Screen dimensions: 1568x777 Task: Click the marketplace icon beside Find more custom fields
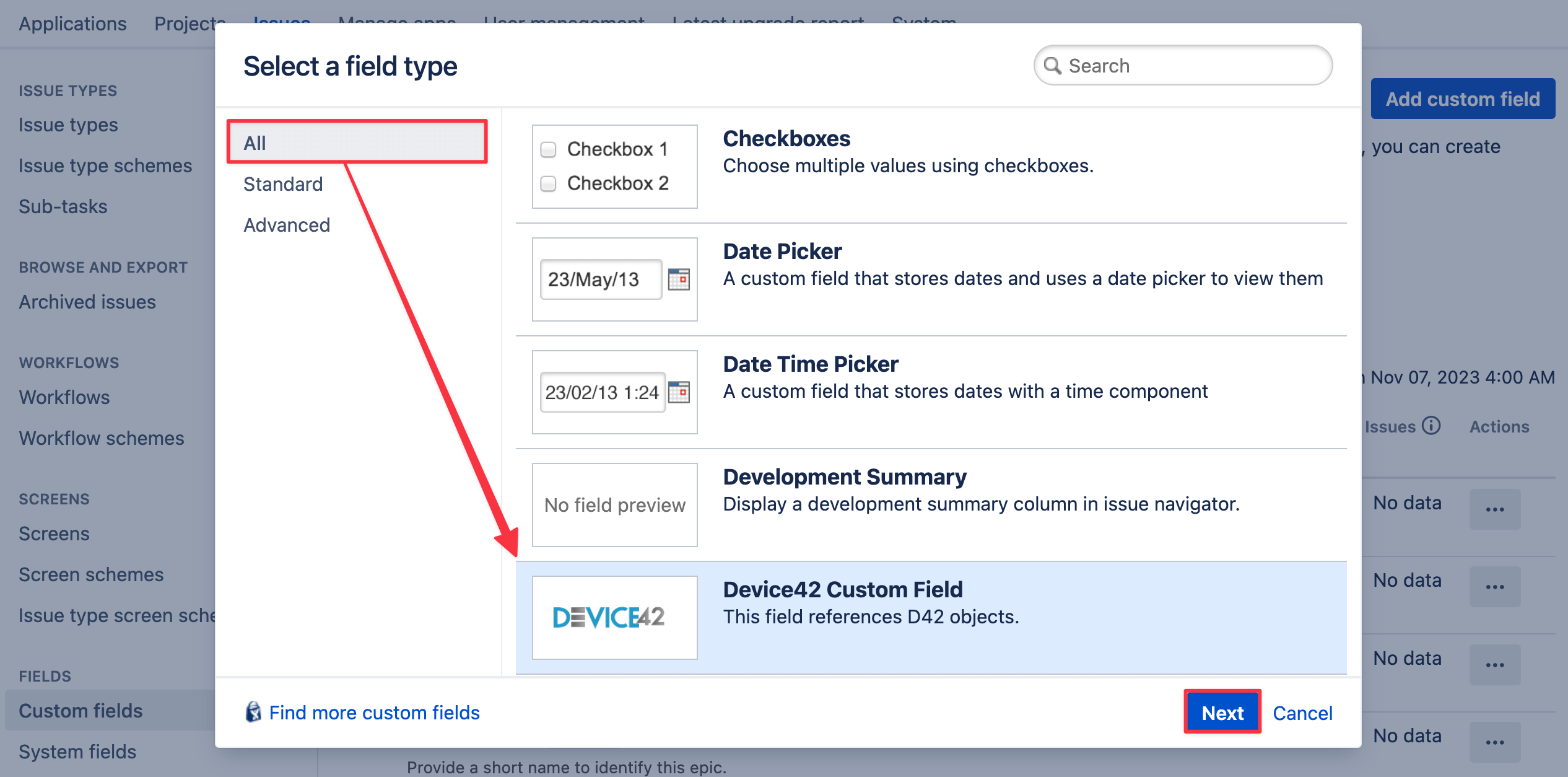tap(253, 712)
